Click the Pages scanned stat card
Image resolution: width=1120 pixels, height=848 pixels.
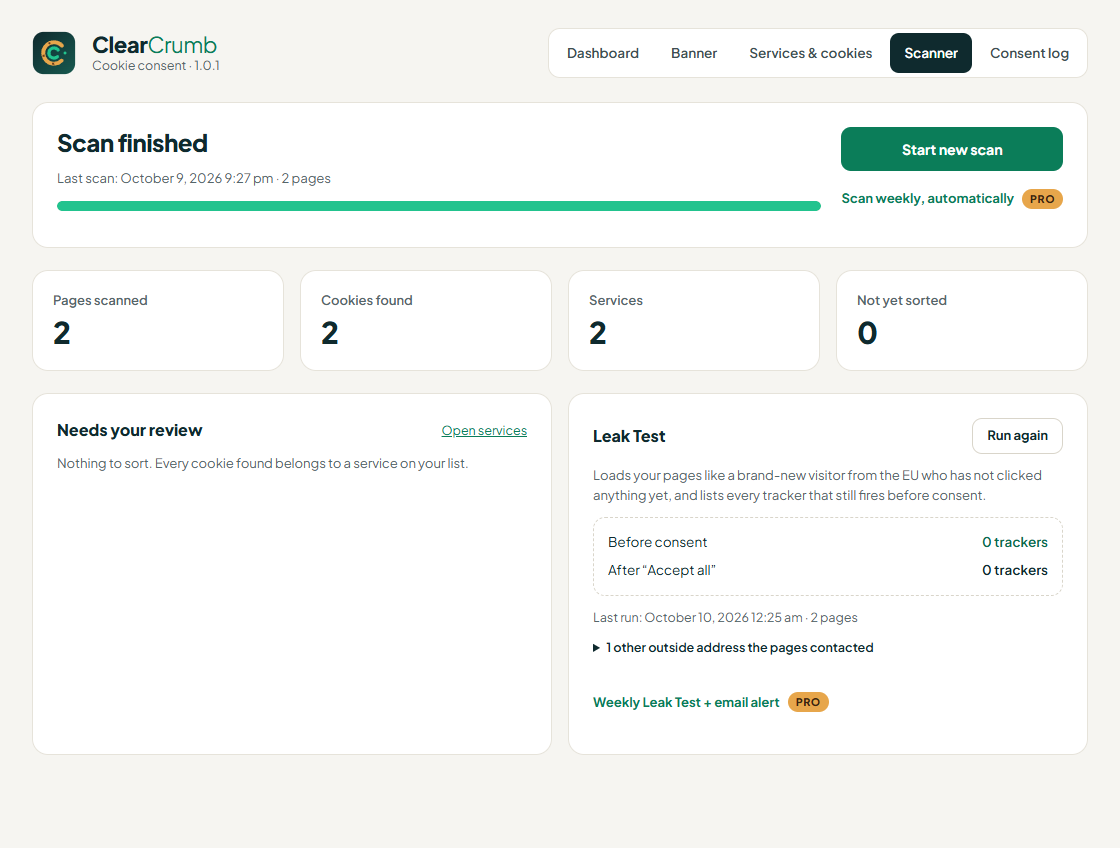pyautogui.click(x=158, y=320)
